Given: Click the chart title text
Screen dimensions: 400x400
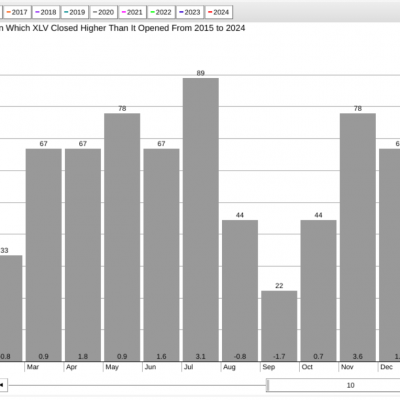Looking at the screenshot, I should [x=122, y=28].
